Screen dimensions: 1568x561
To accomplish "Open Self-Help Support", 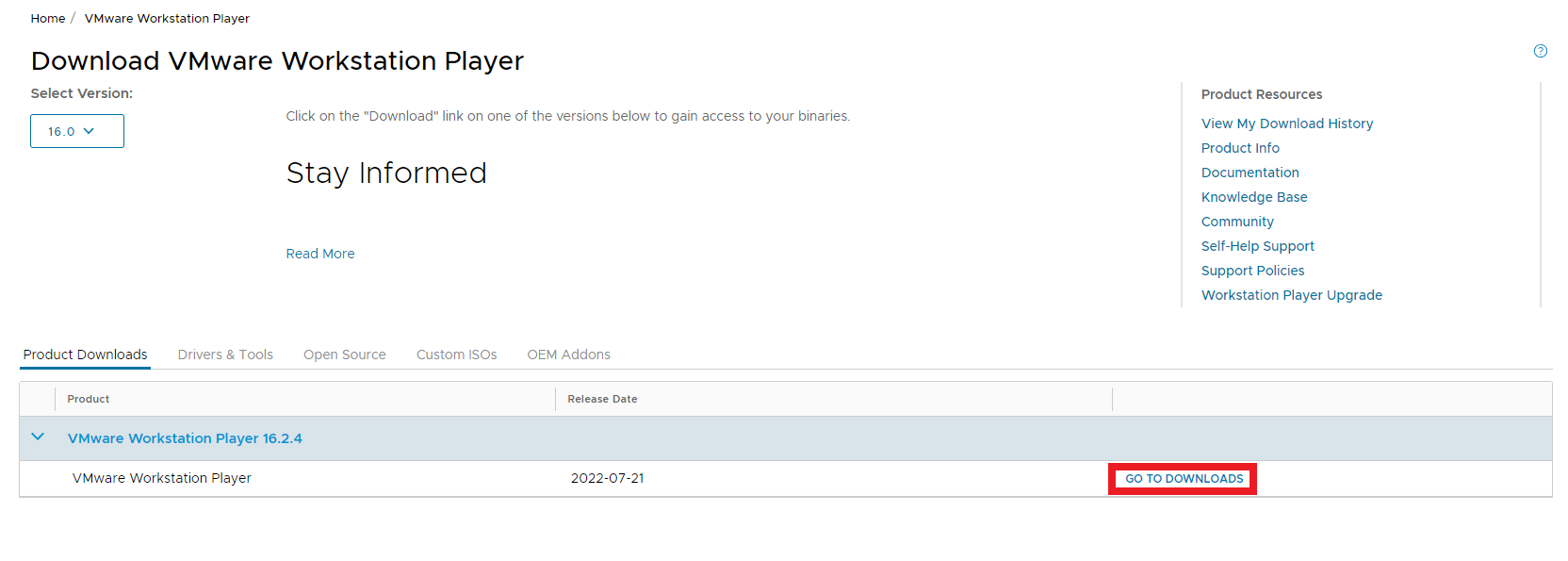I will point(1258,246).
